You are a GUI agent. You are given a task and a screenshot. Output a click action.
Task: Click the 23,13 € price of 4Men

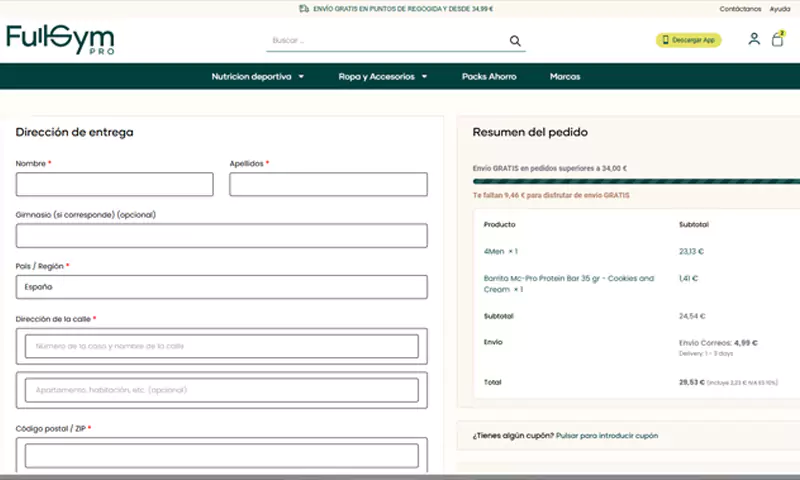coord(691,251)
